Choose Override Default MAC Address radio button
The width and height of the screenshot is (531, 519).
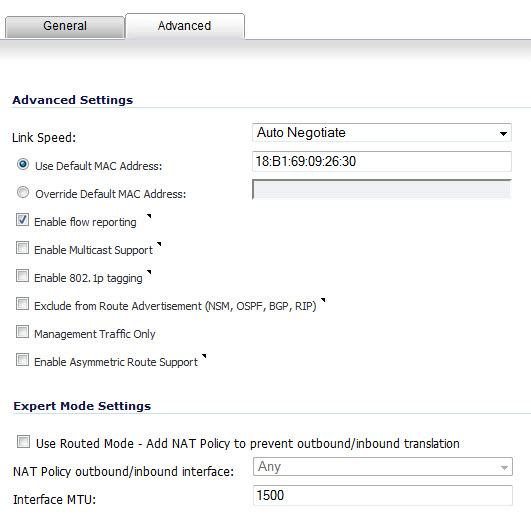pos(23,192)
